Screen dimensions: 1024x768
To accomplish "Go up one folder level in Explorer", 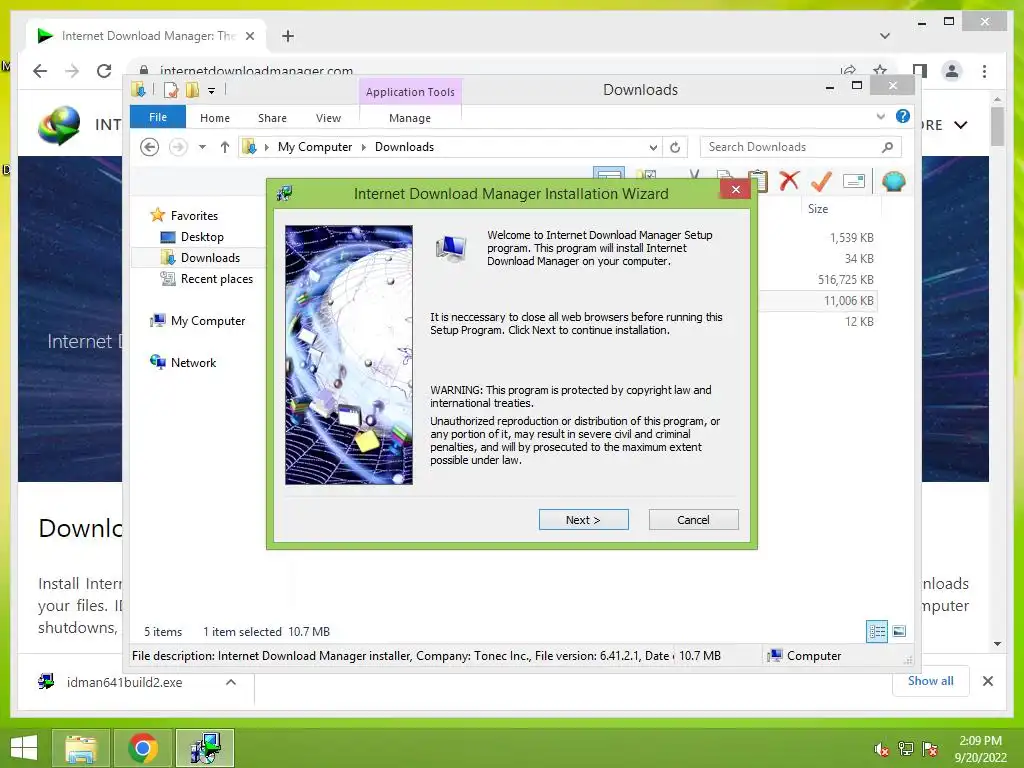I will [225, 147].
